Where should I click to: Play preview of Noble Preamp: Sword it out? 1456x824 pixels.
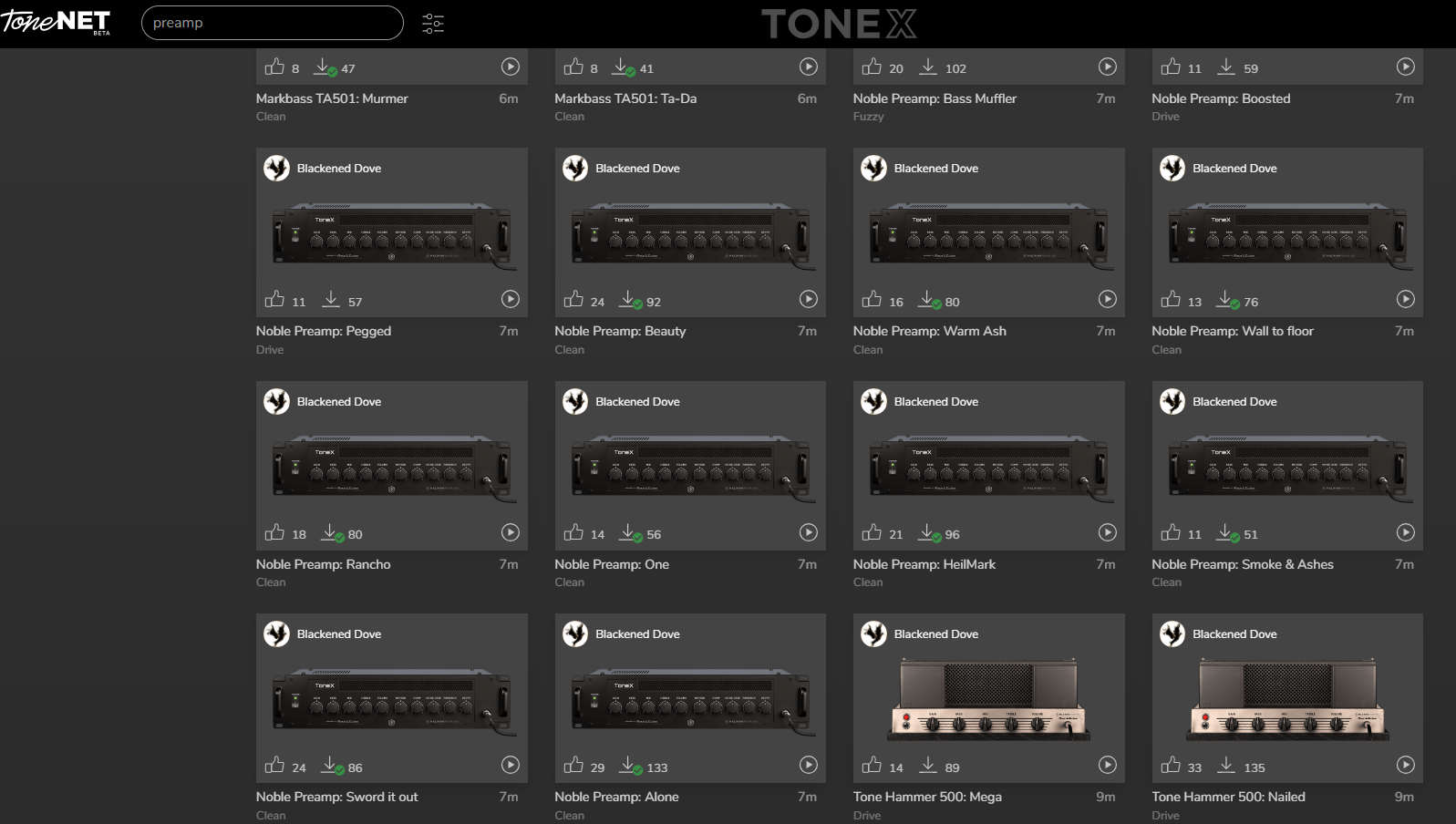511,765
